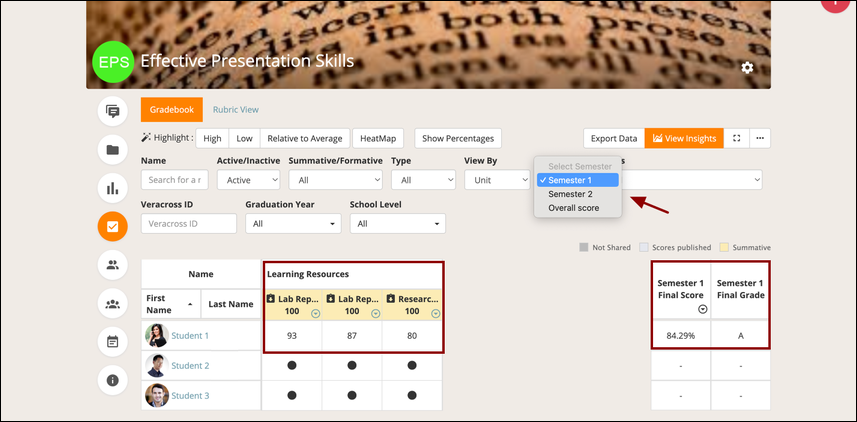Viewport: 857px width, 422px height.
Task: Open the calendar icon in sidebar
Action: click(113, 342)
